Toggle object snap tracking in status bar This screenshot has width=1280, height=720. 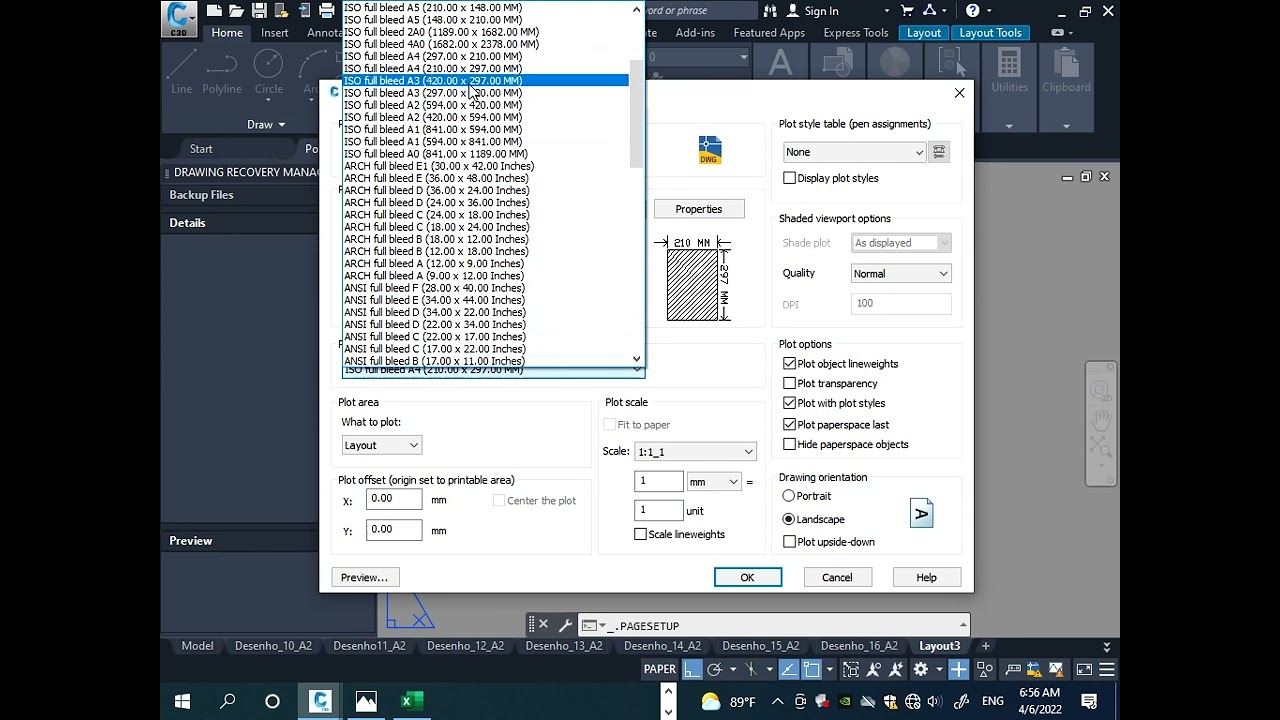[x=788, y=670]
